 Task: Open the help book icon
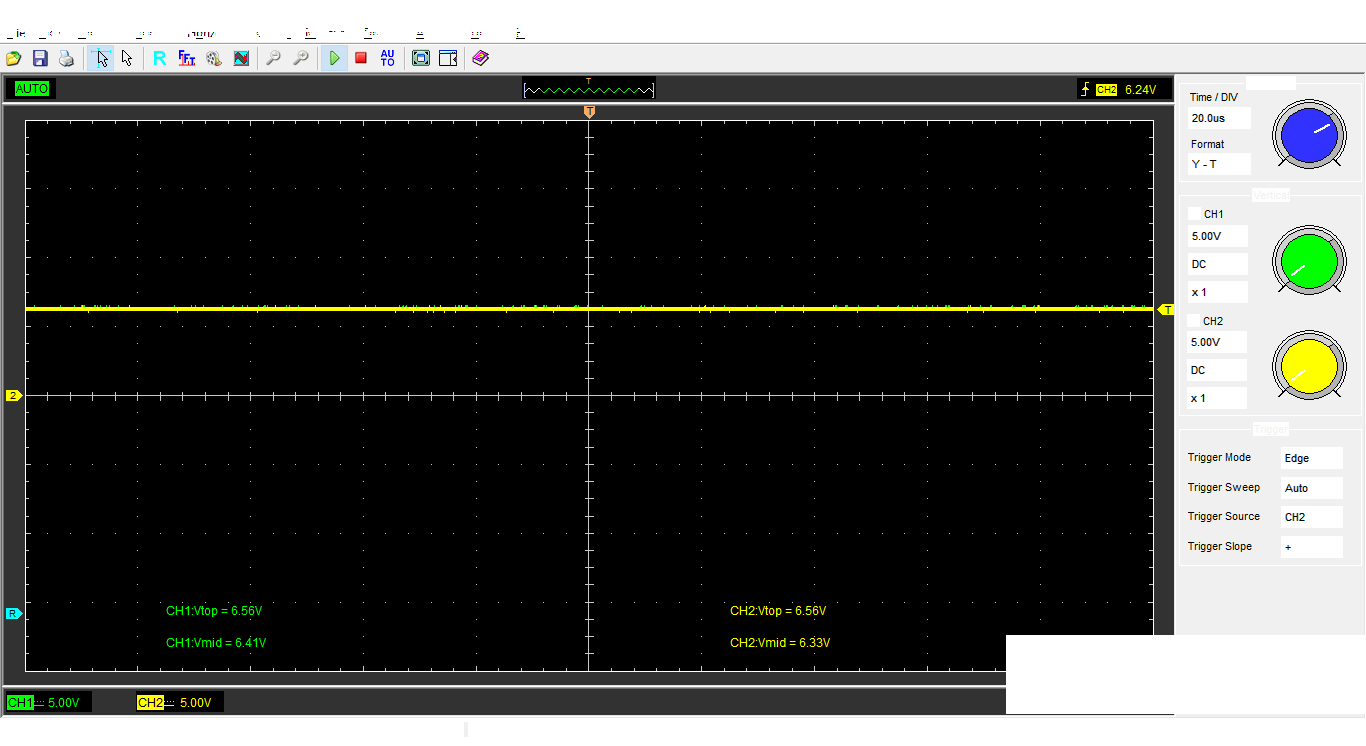point(480,59)
